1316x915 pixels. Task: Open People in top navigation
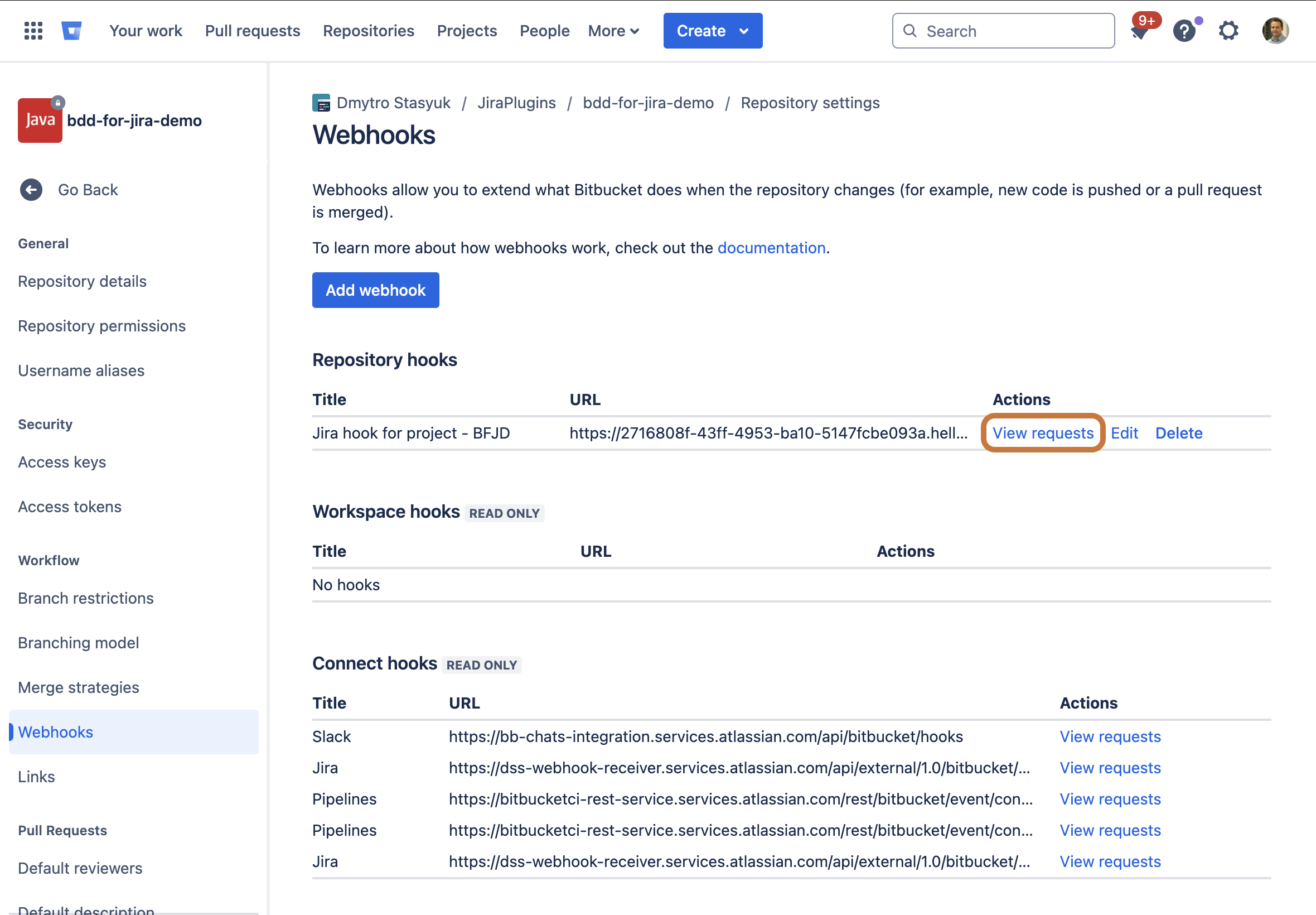(x=544, y=31)
